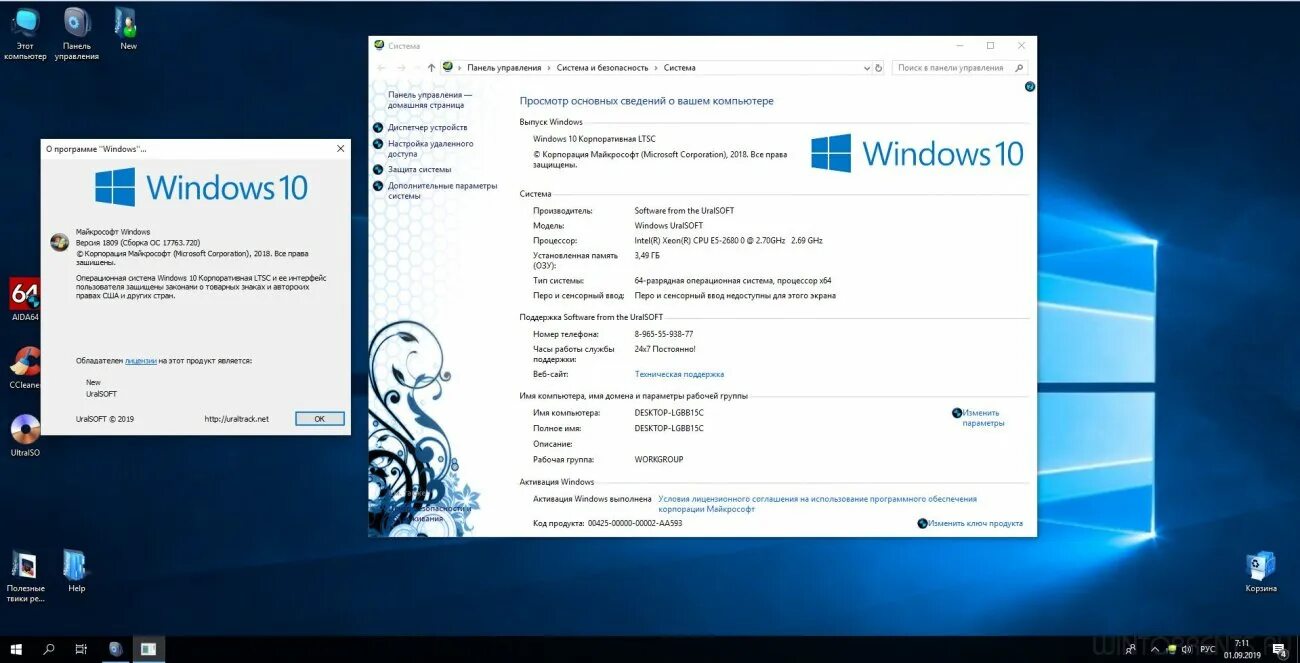Viewport: 1300px width, 663px height.
Task: Click Изменить параметры link
Action: (x=983, y=418)
